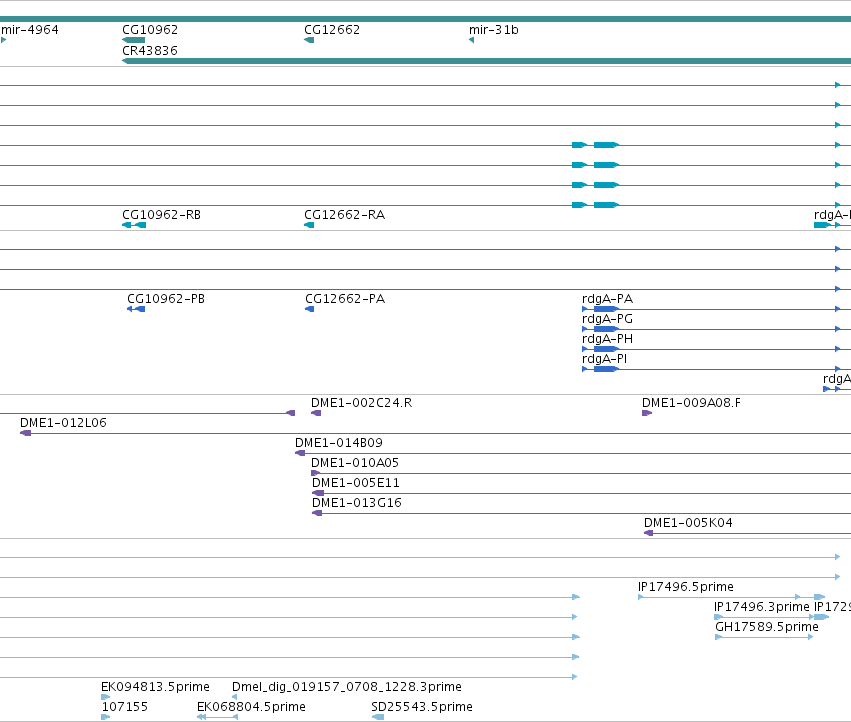Click the EK068804.5prime EST glyph
Screen dimensions: 851x722
point(217,717)
